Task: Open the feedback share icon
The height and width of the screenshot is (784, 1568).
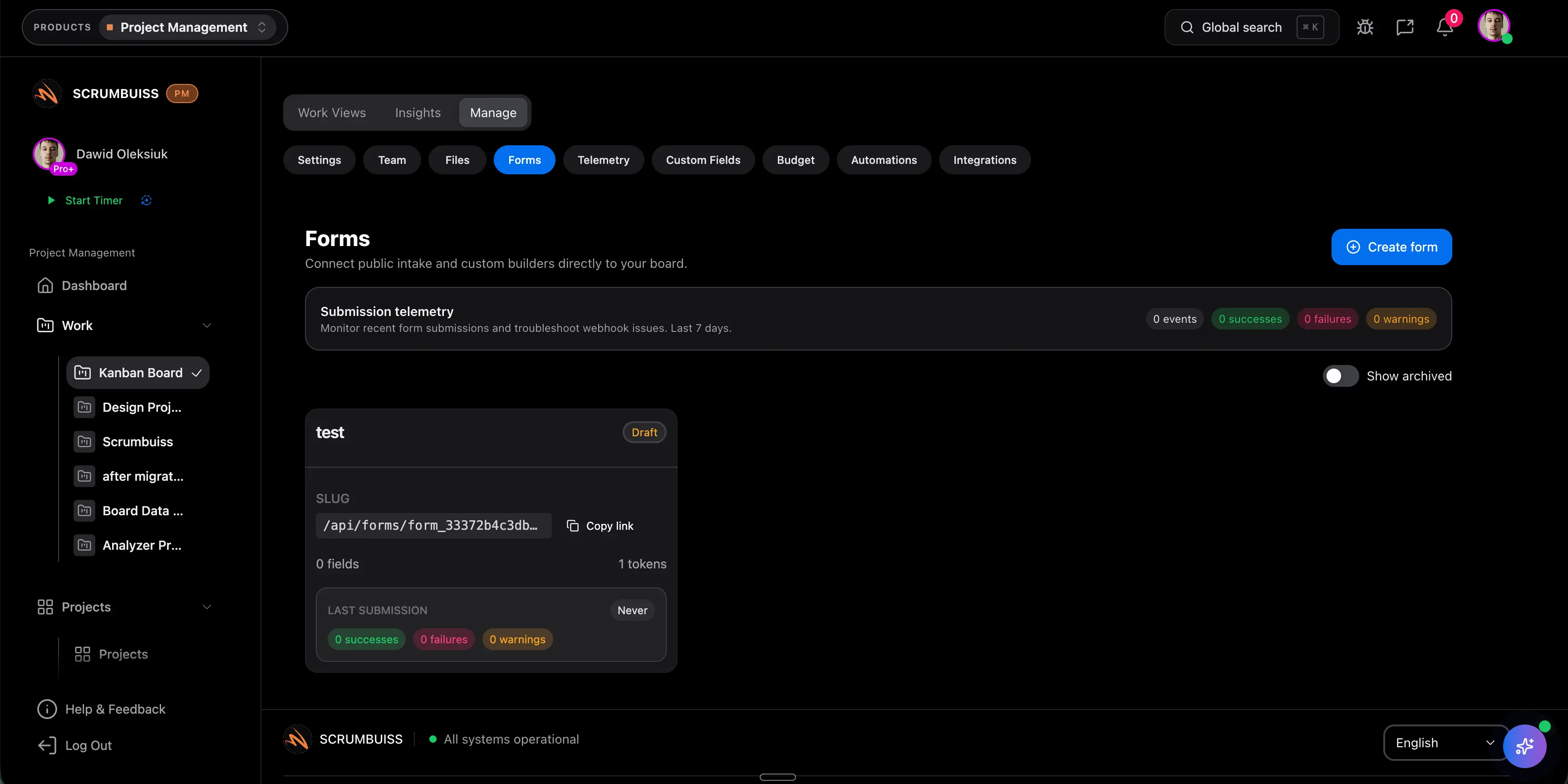Action: (x=1405, y=27)
